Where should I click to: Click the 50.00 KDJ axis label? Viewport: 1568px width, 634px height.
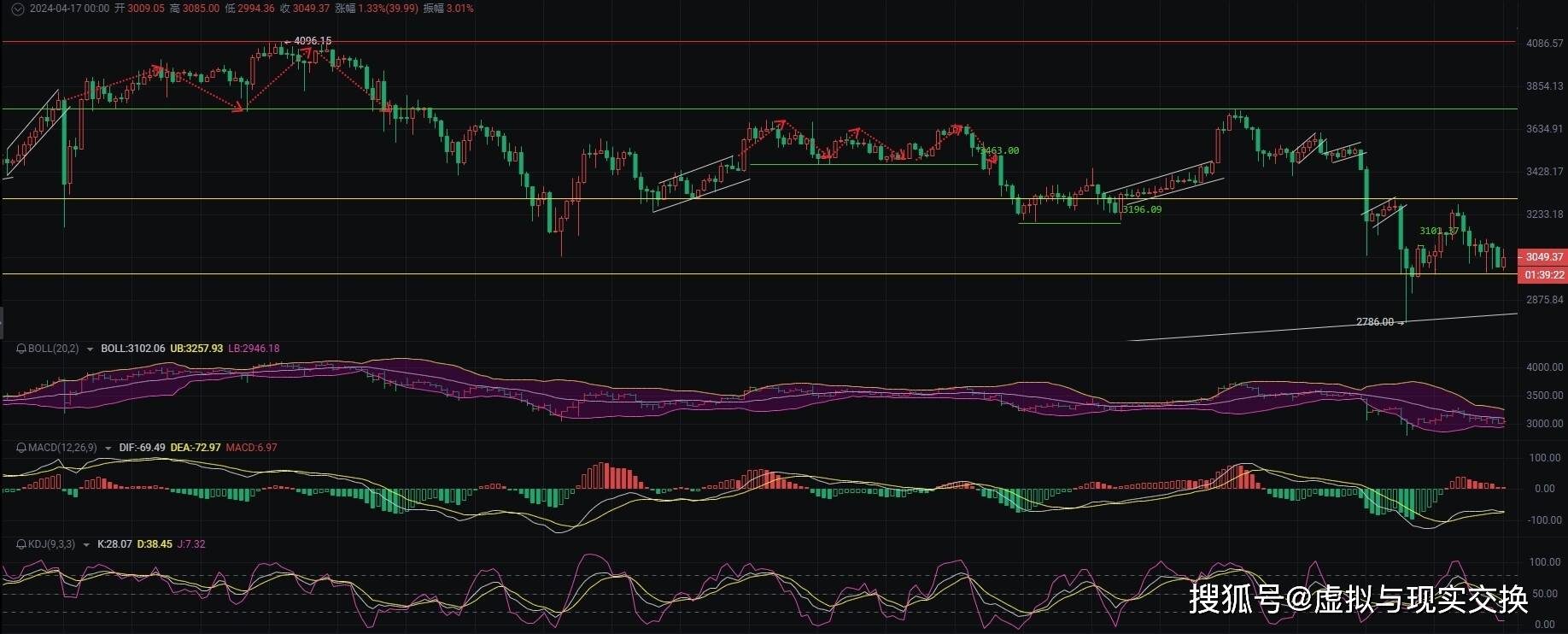click(x=1545, y=593)
